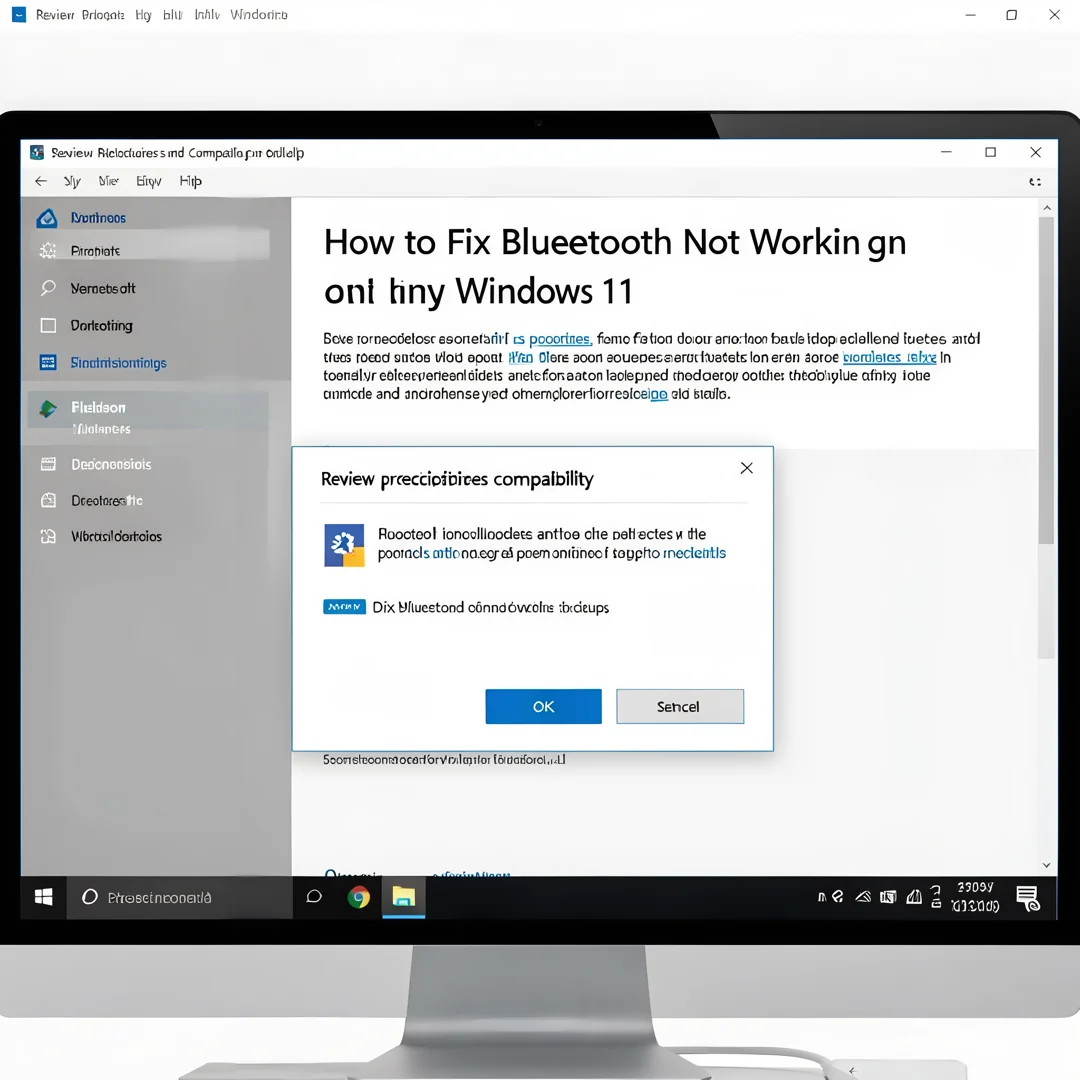Select the Dreotoresftc sidebar entry

107,501
